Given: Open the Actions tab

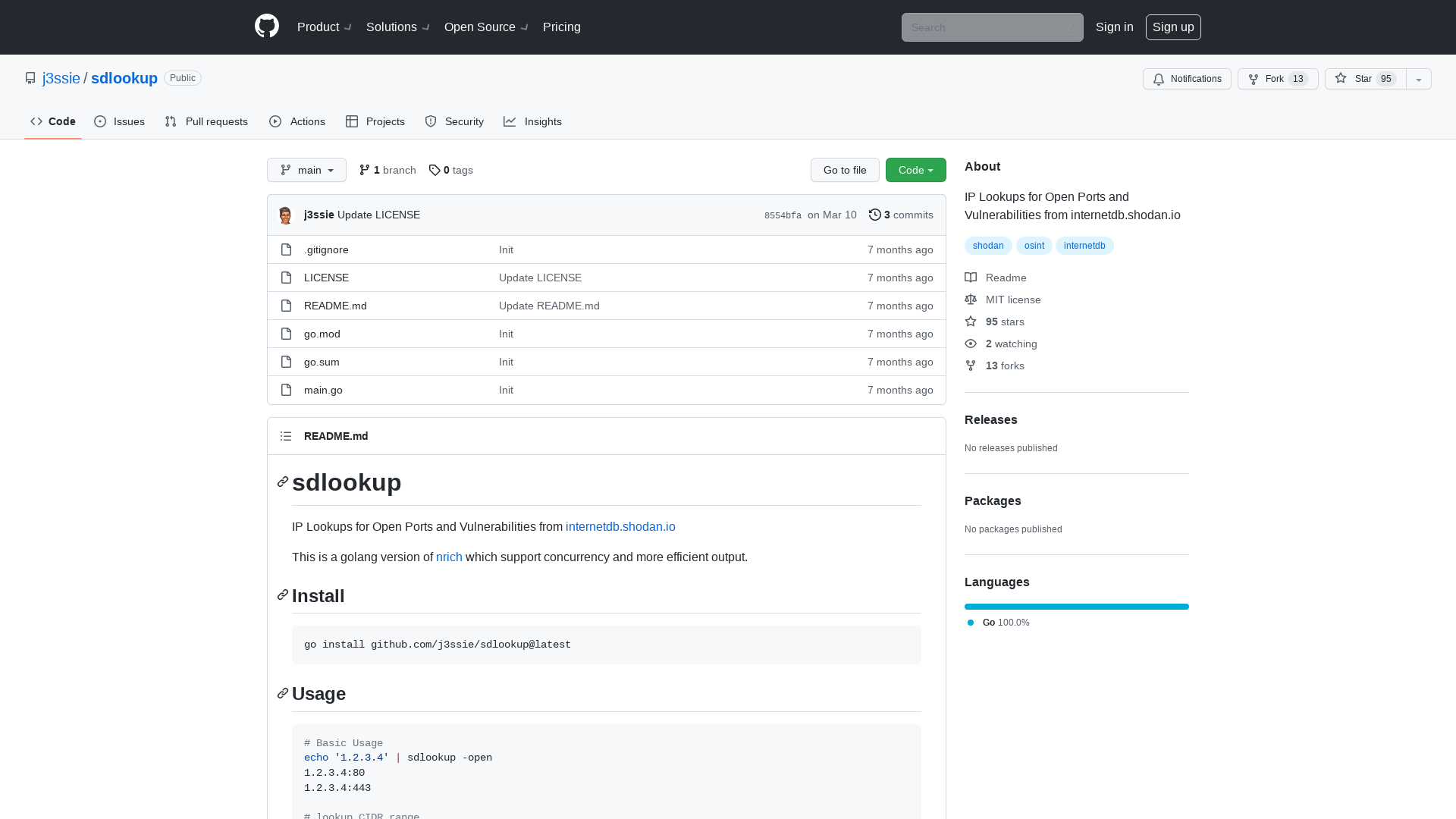Looking at the screenshot, I should (297, 121).
